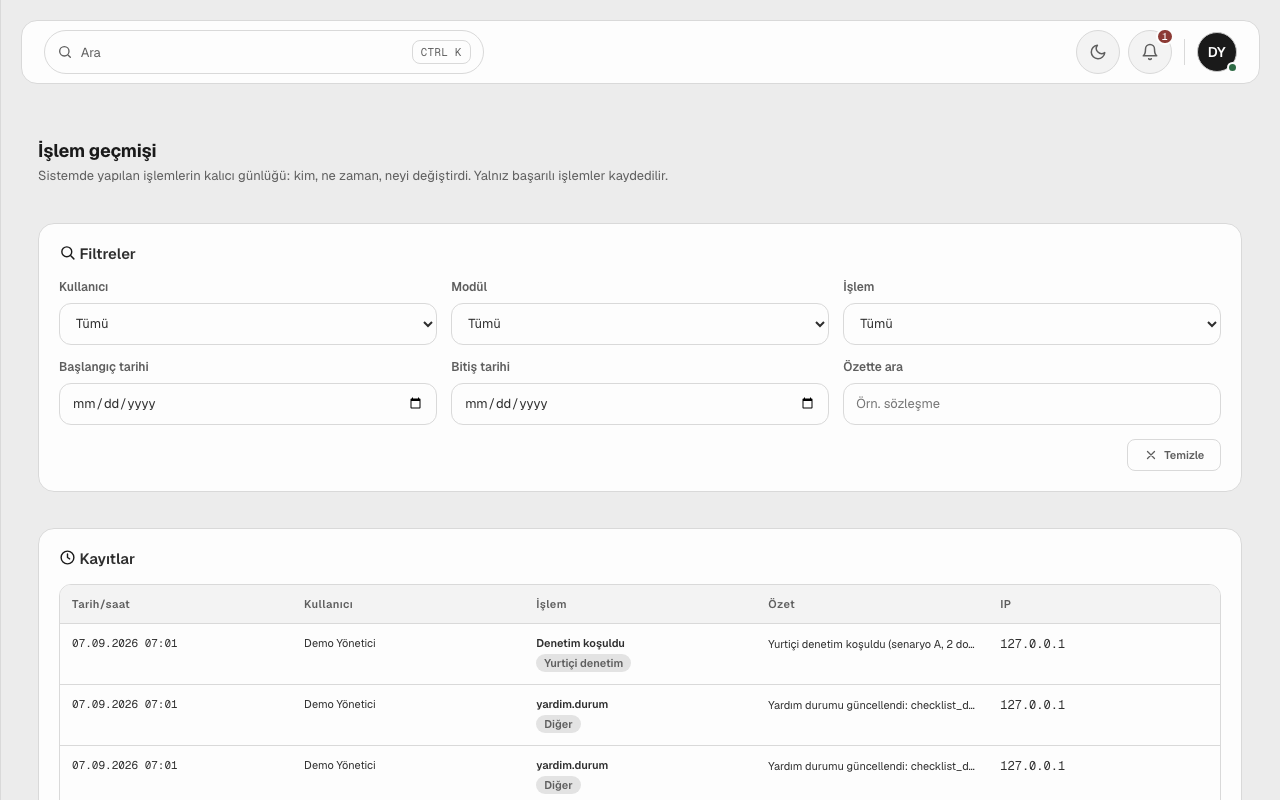Image resolution: width=1280 pixels, height=800 pixels.
Task: Open the Modül dropdown
Action: point(640,324)
